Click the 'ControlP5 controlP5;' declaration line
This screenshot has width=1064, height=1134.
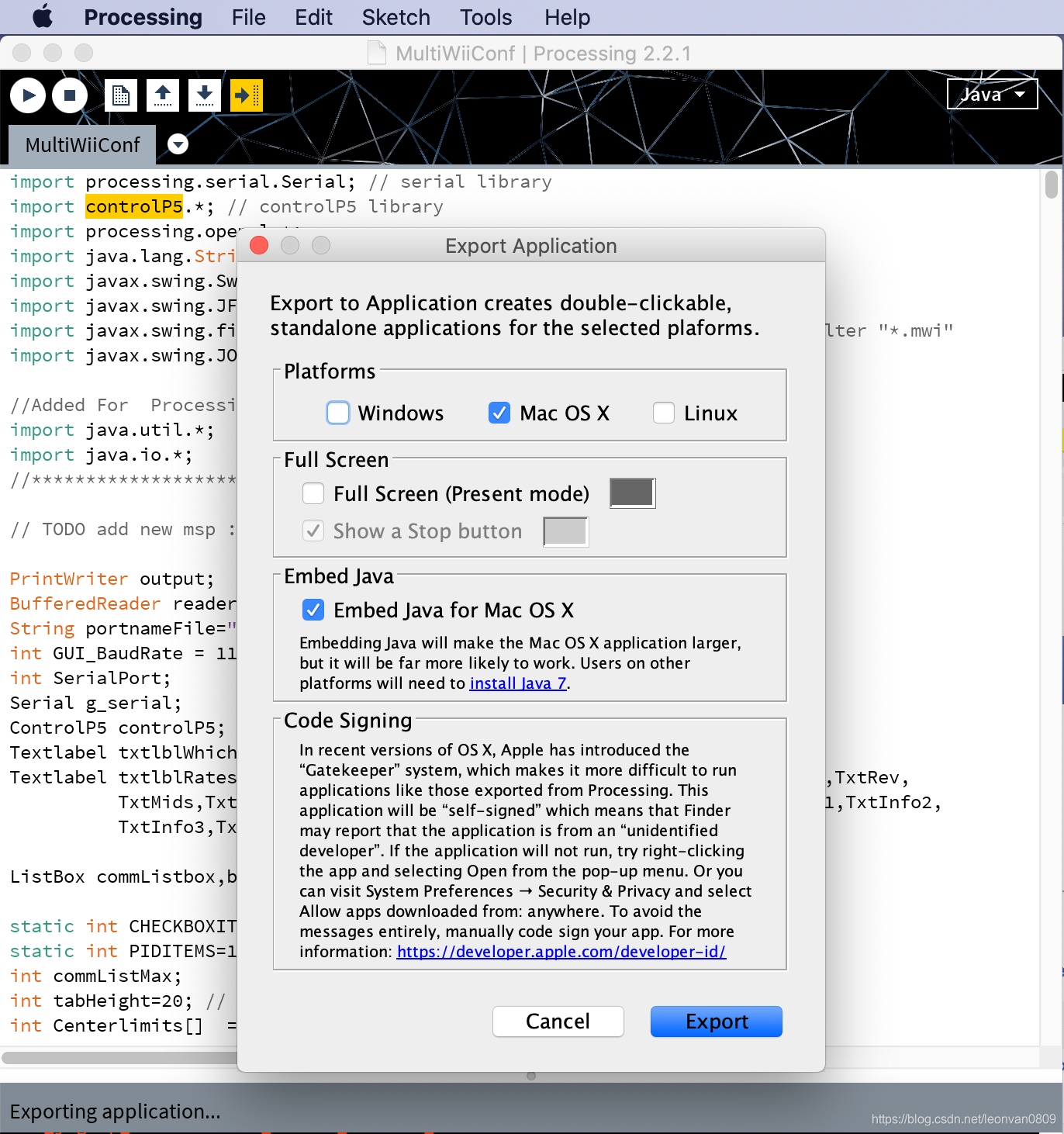tap(117, 728)
